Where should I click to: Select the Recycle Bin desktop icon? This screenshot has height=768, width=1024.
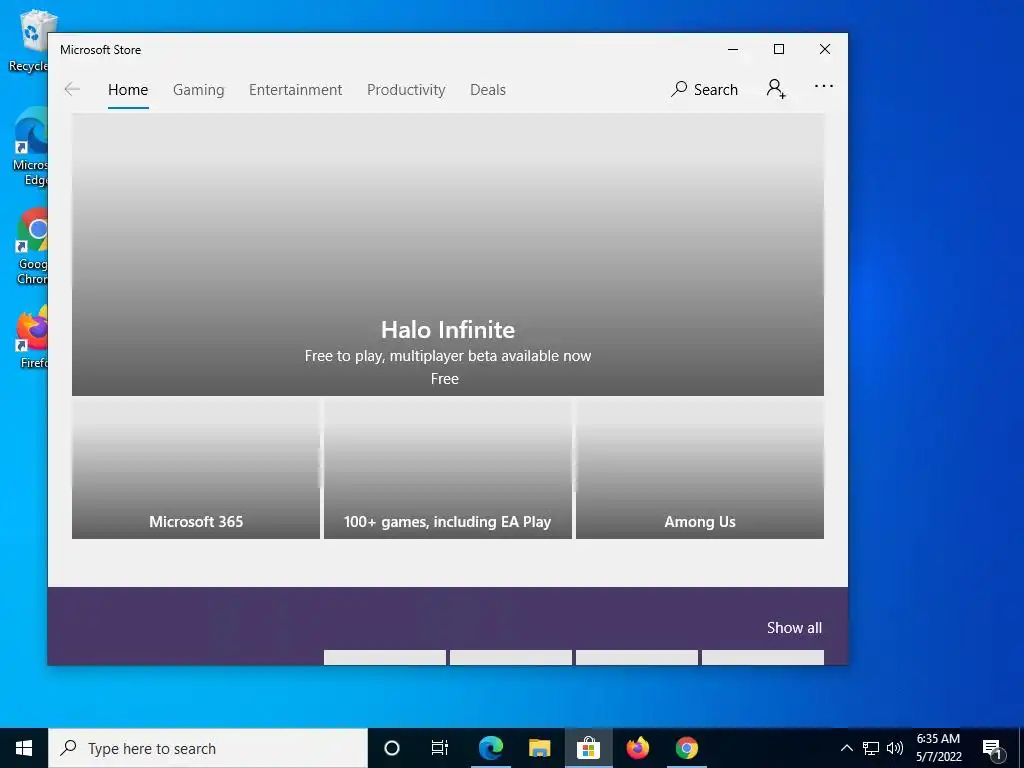29,40
